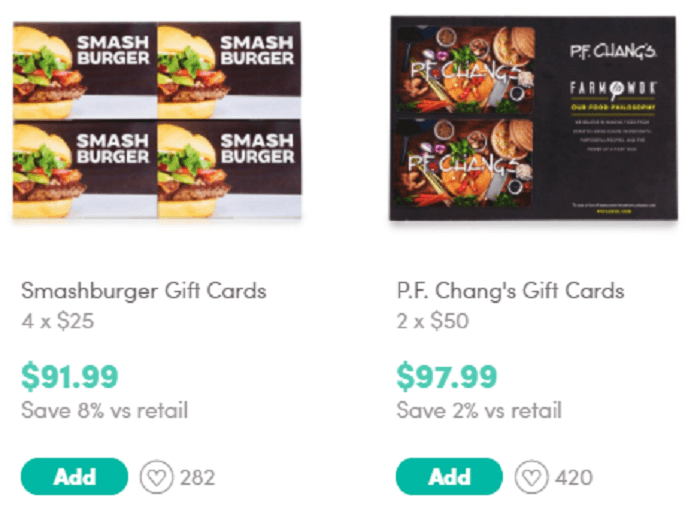
Task: Favorite the Smashburger Gift Cards with heart icon
Action: [156, 477]
